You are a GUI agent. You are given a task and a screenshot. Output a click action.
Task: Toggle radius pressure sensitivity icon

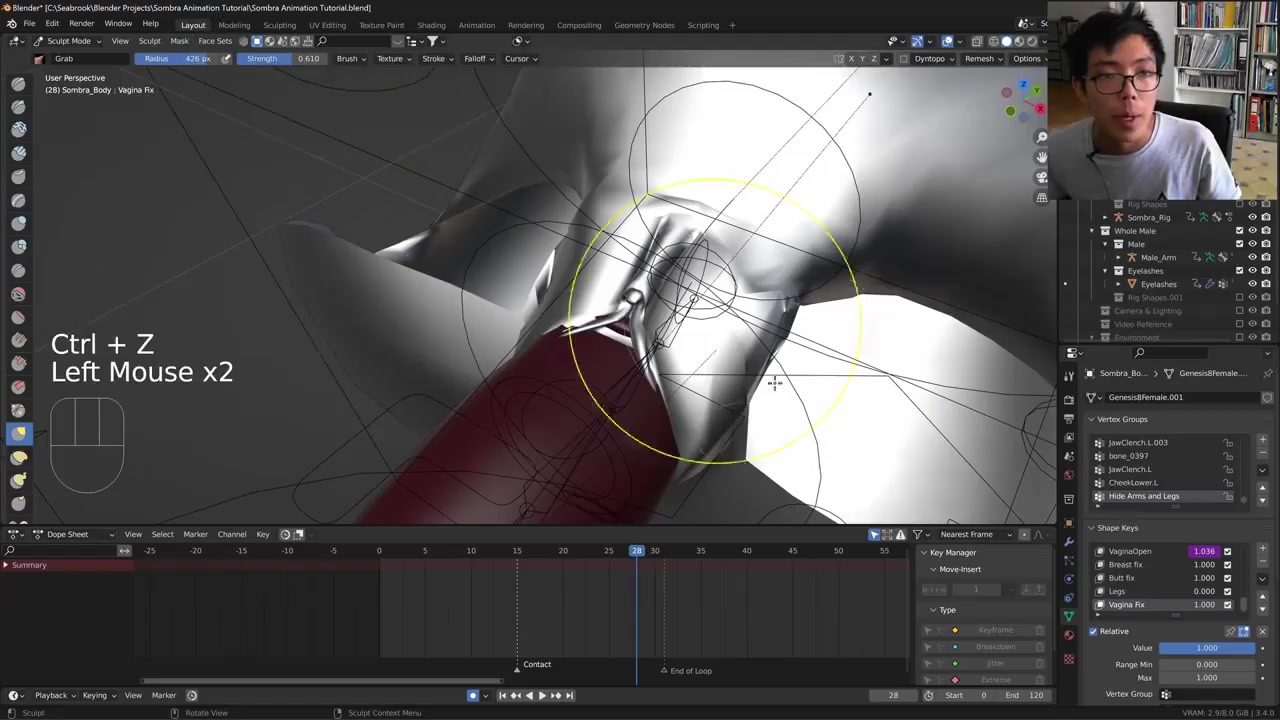(226, 59)
